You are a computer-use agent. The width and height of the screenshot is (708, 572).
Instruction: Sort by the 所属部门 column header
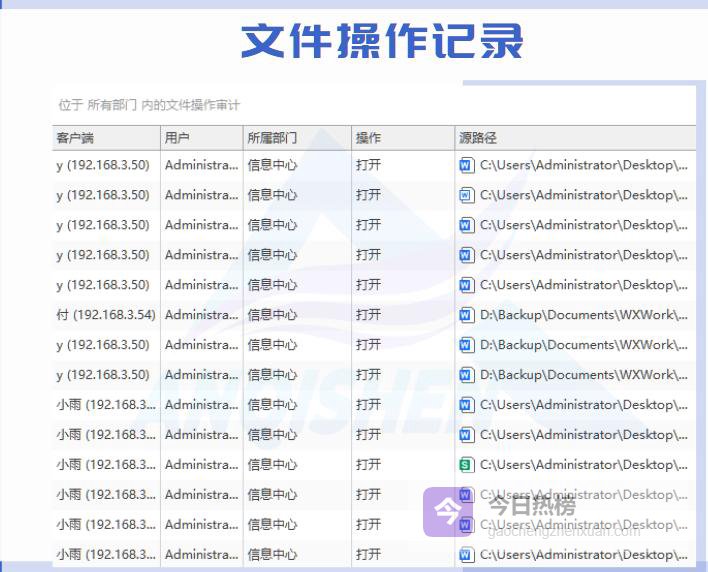(x=272, y=138)
